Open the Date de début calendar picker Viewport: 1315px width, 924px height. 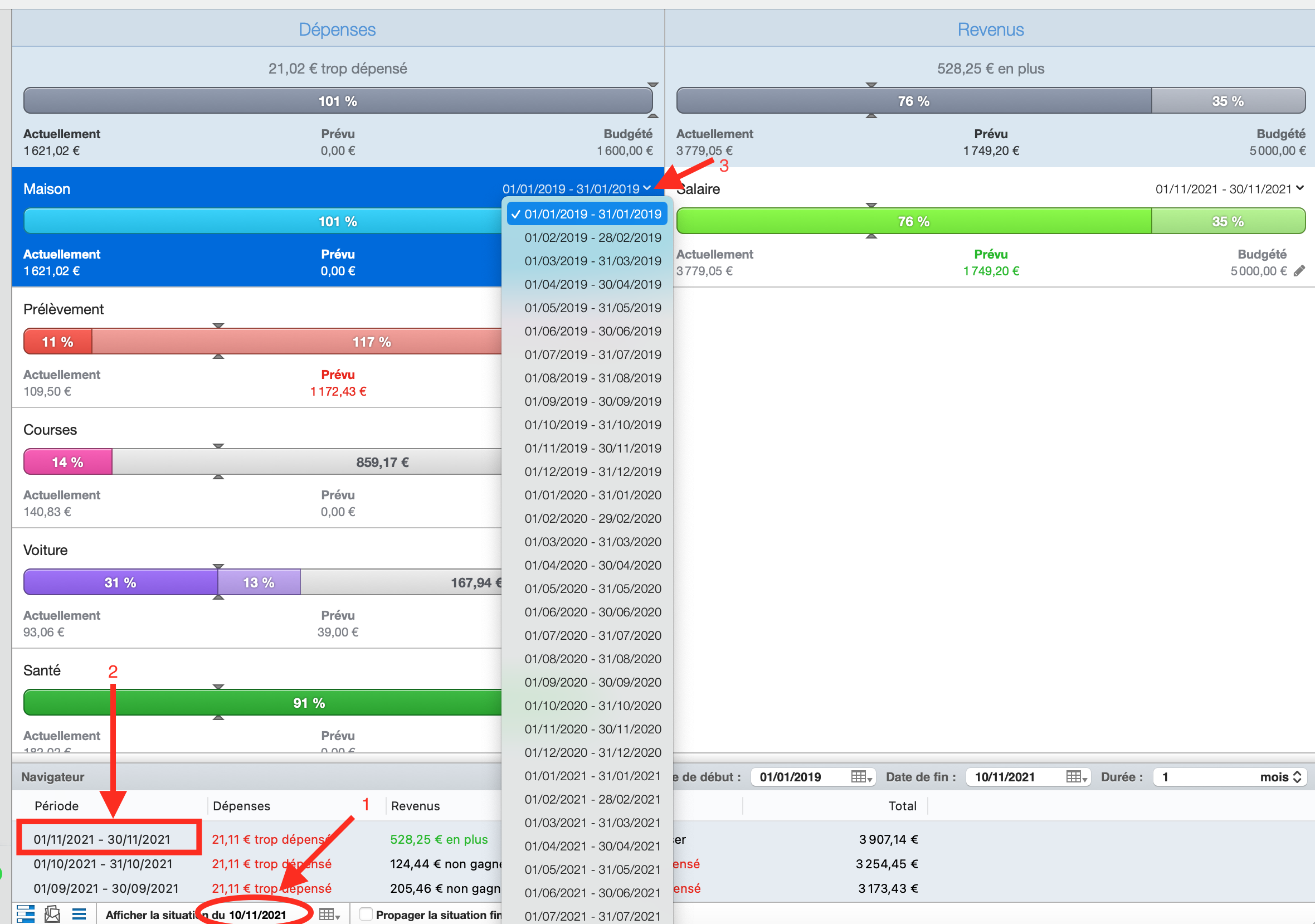tap(861, 777)
